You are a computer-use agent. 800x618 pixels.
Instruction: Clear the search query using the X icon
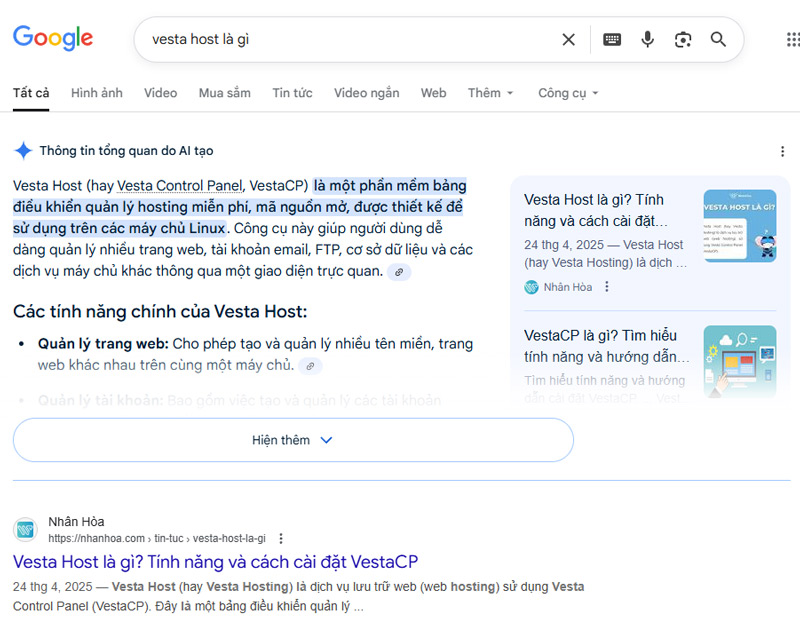[568, 39]
